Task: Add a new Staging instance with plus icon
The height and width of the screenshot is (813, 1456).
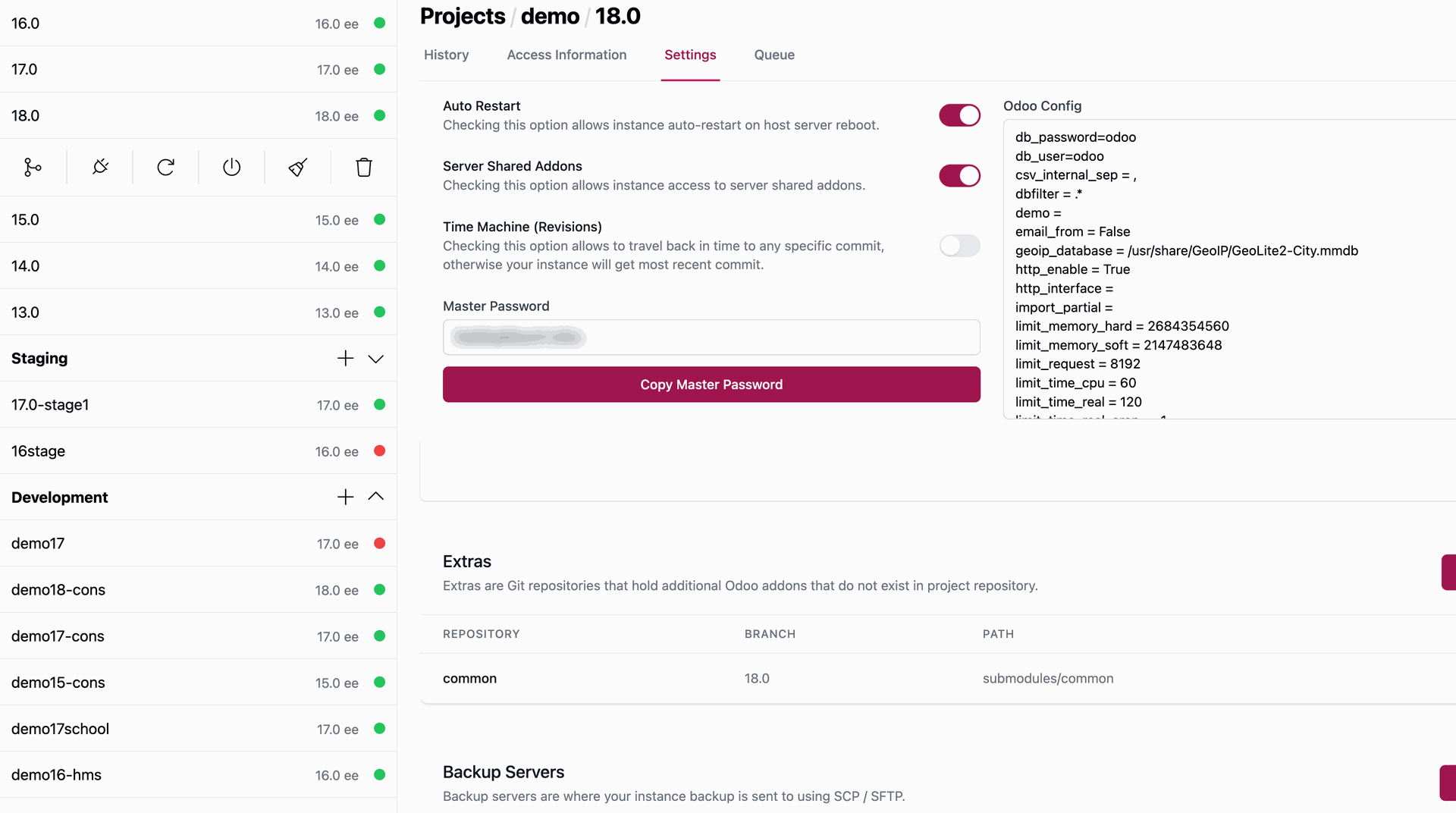Action: pos(346,358)
